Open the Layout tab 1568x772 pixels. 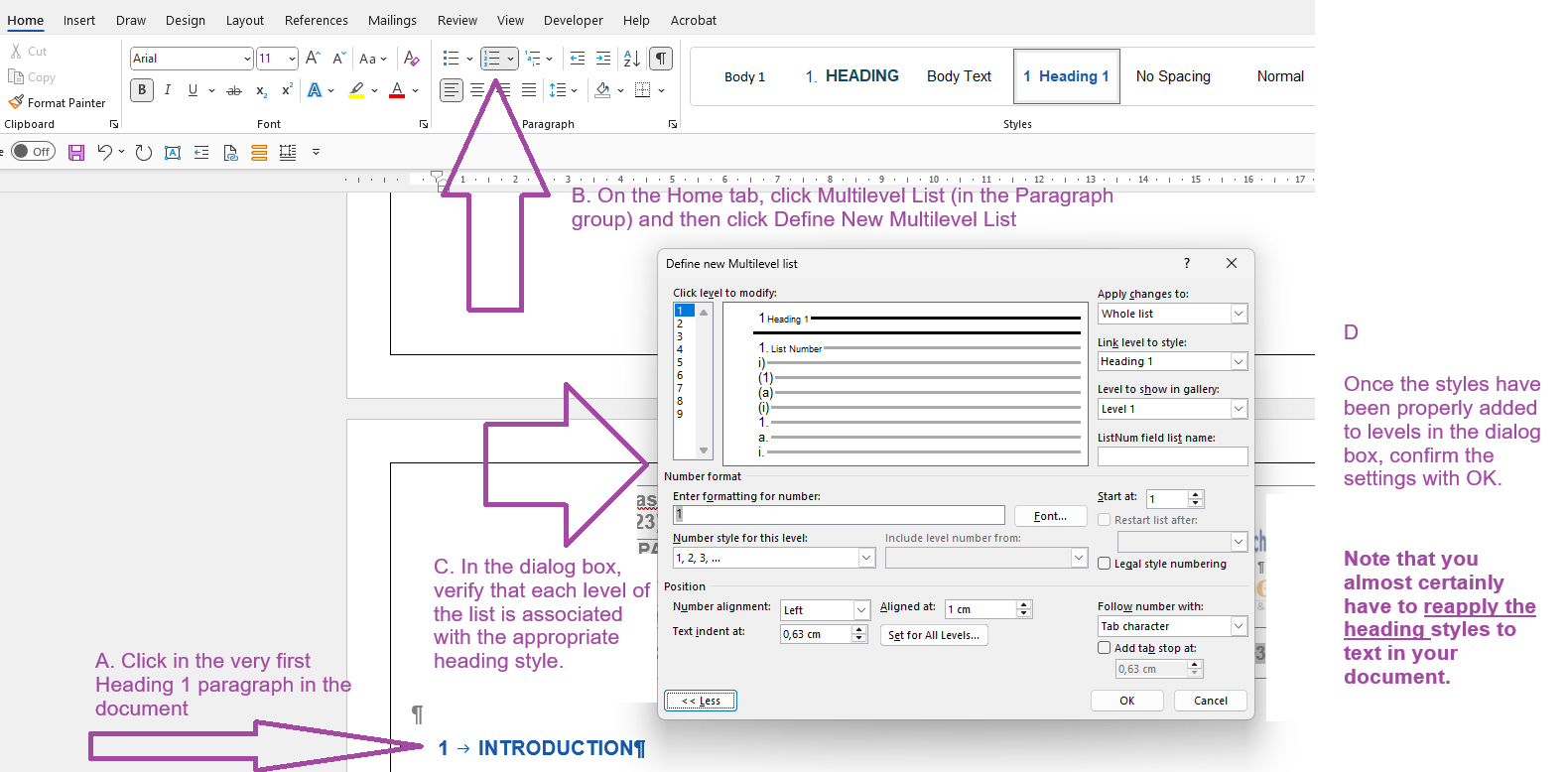click(245, 20)
